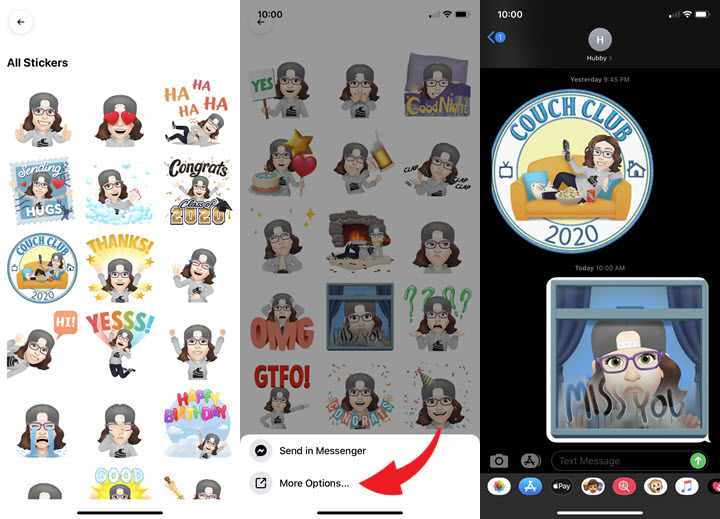Select the HI! speech bubble sticker
The image size is (720, 519).
(x=42, y=344)
